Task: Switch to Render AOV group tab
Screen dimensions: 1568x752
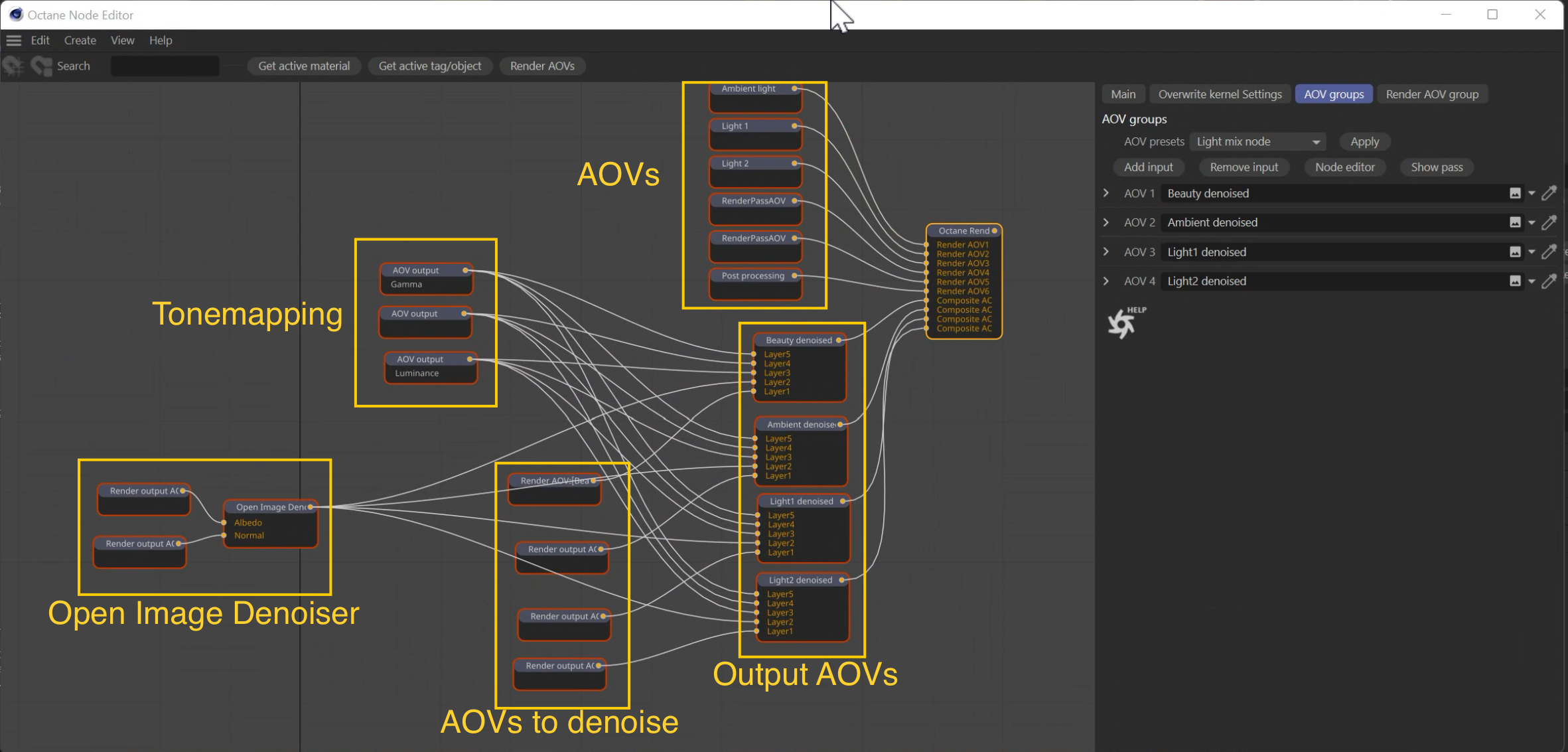Action: tap(1432, 94)
